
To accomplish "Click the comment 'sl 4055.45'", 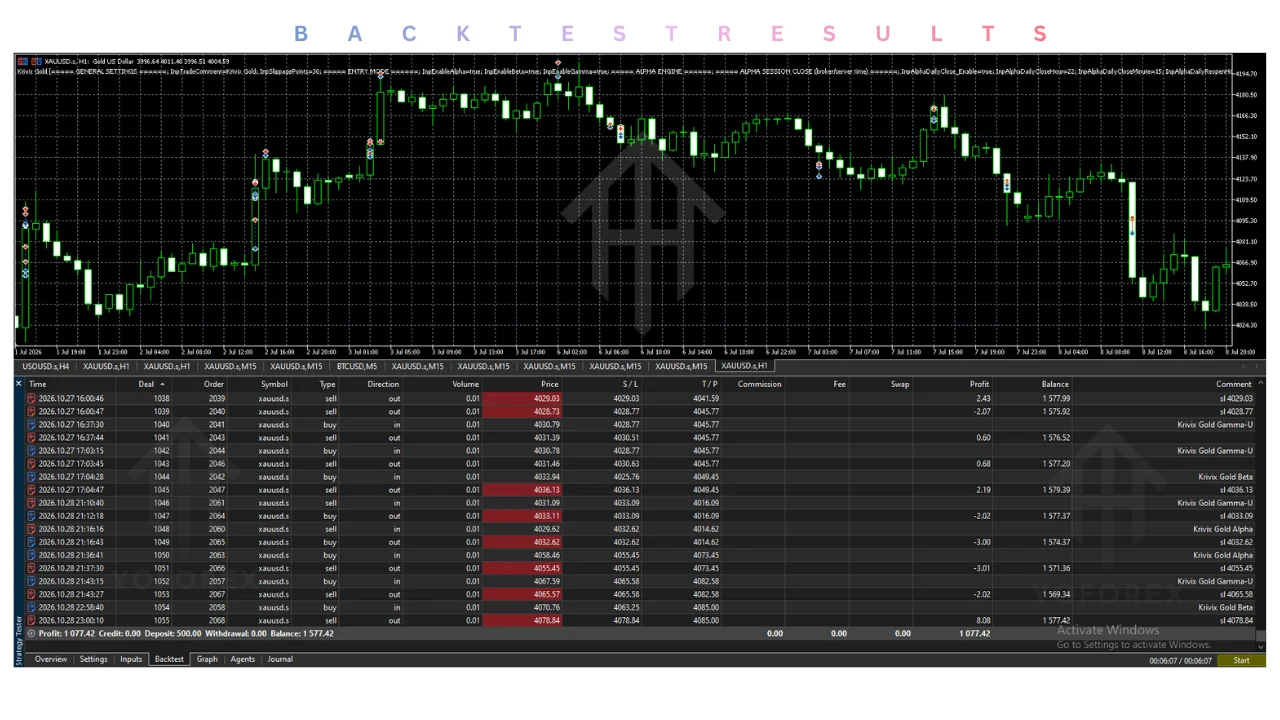I will pos(1234,568).
